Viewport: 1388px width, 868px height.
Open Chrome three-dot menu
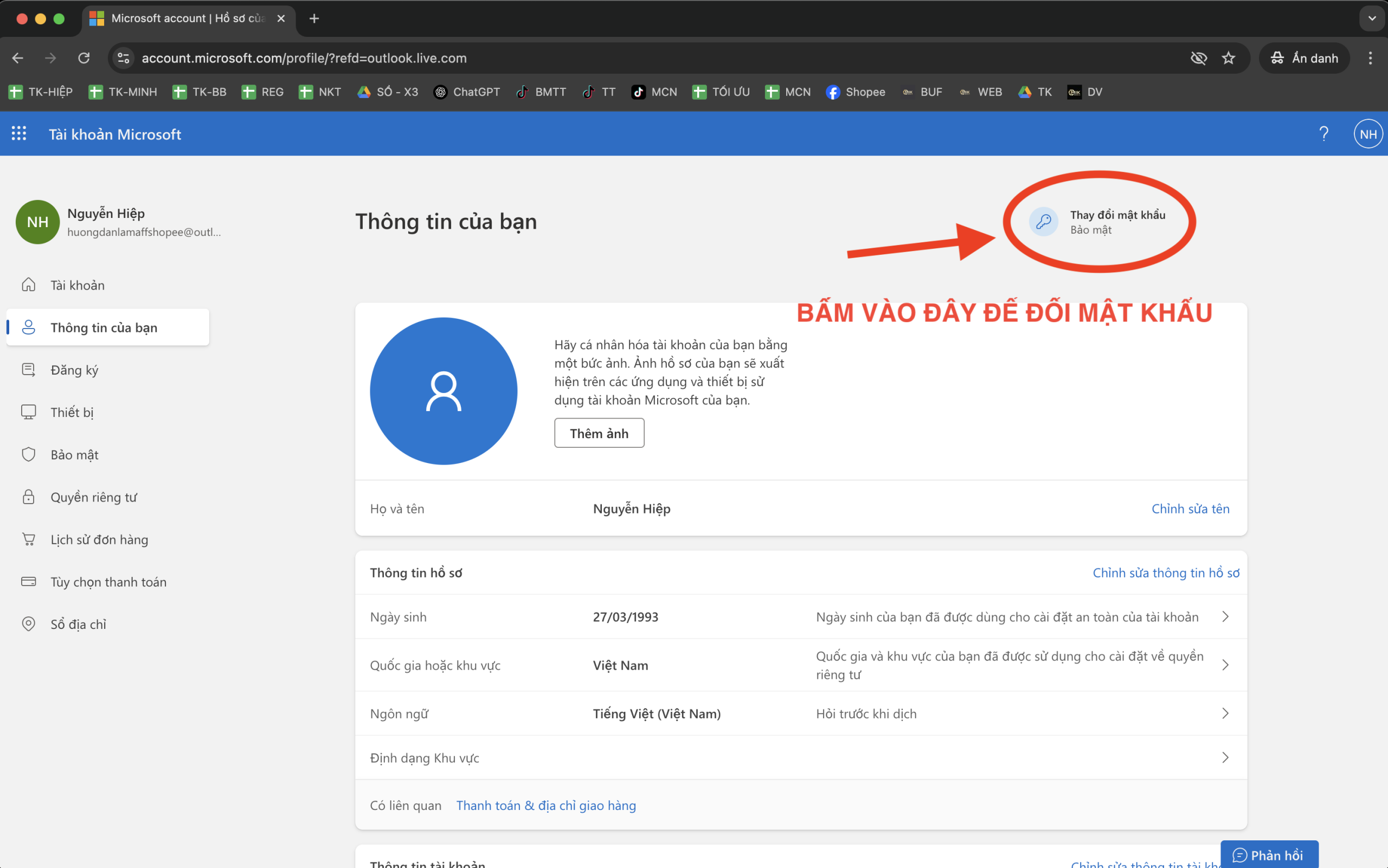click(x=1370, y=58)
